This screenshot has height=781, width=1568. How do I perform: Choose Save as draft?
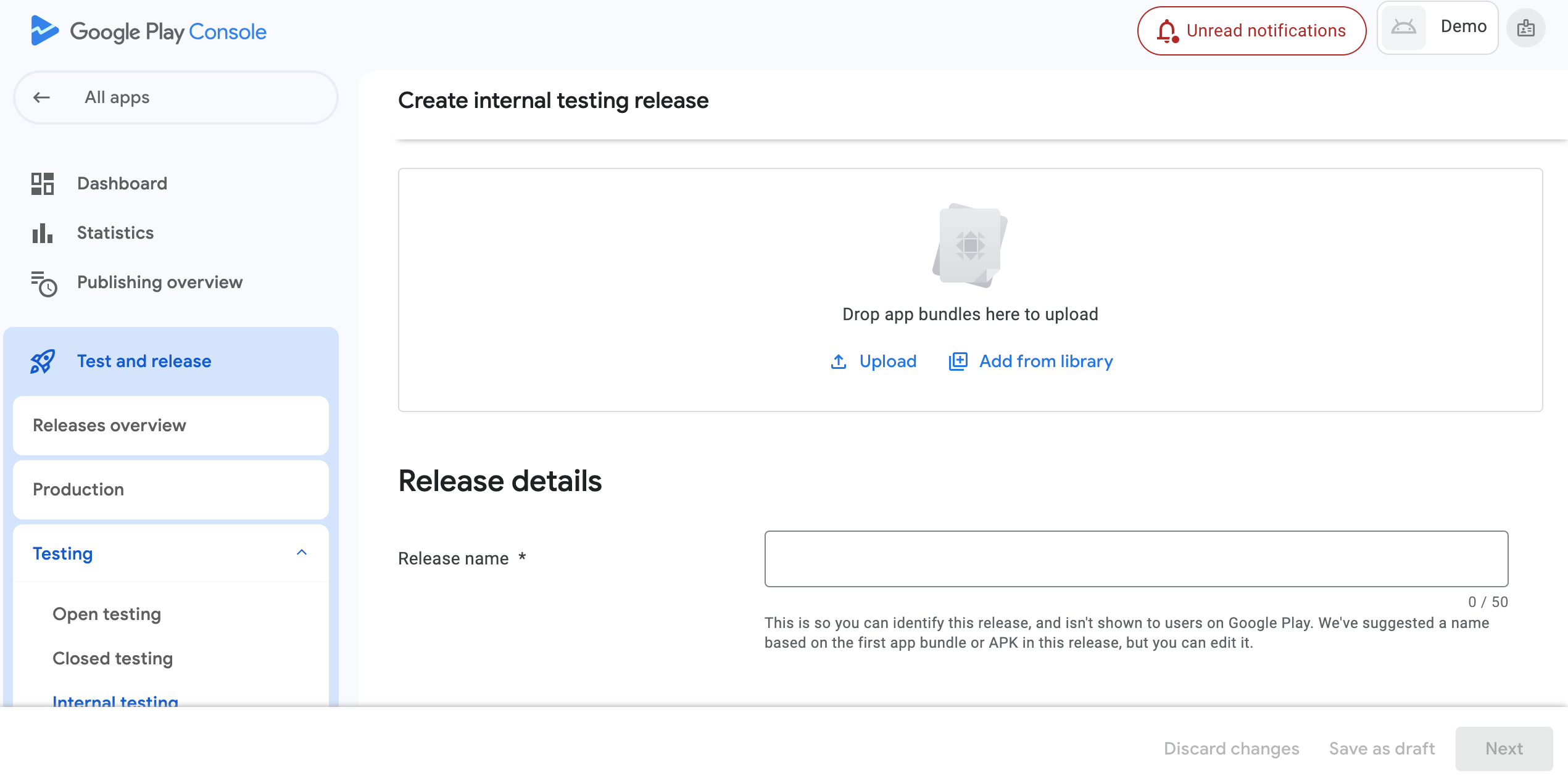coord(1382,748)
